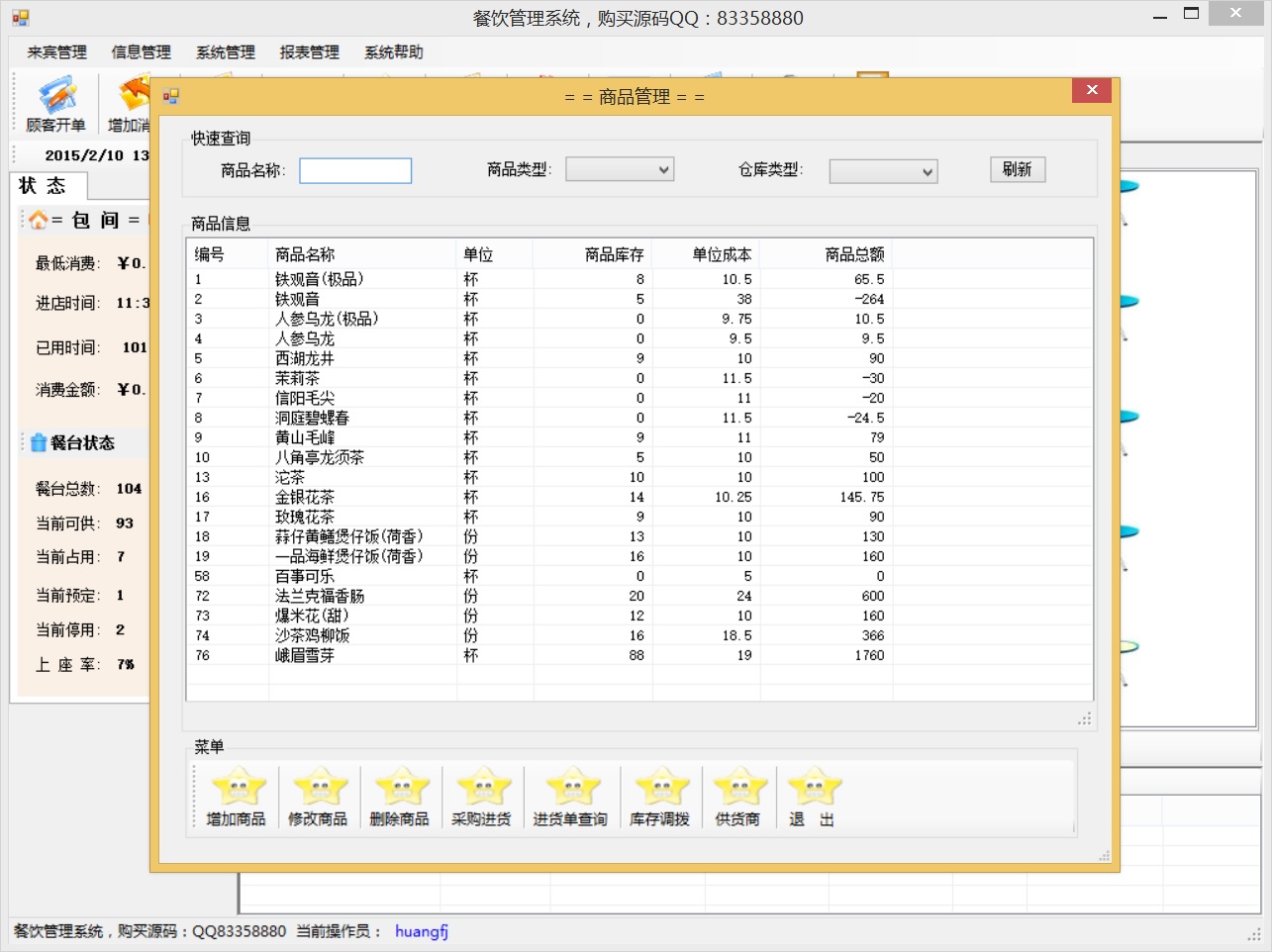The width and height of the screenshot is (1272, 952).
Task: Open the 来宾管理 menu
Action: pos(56,52)
